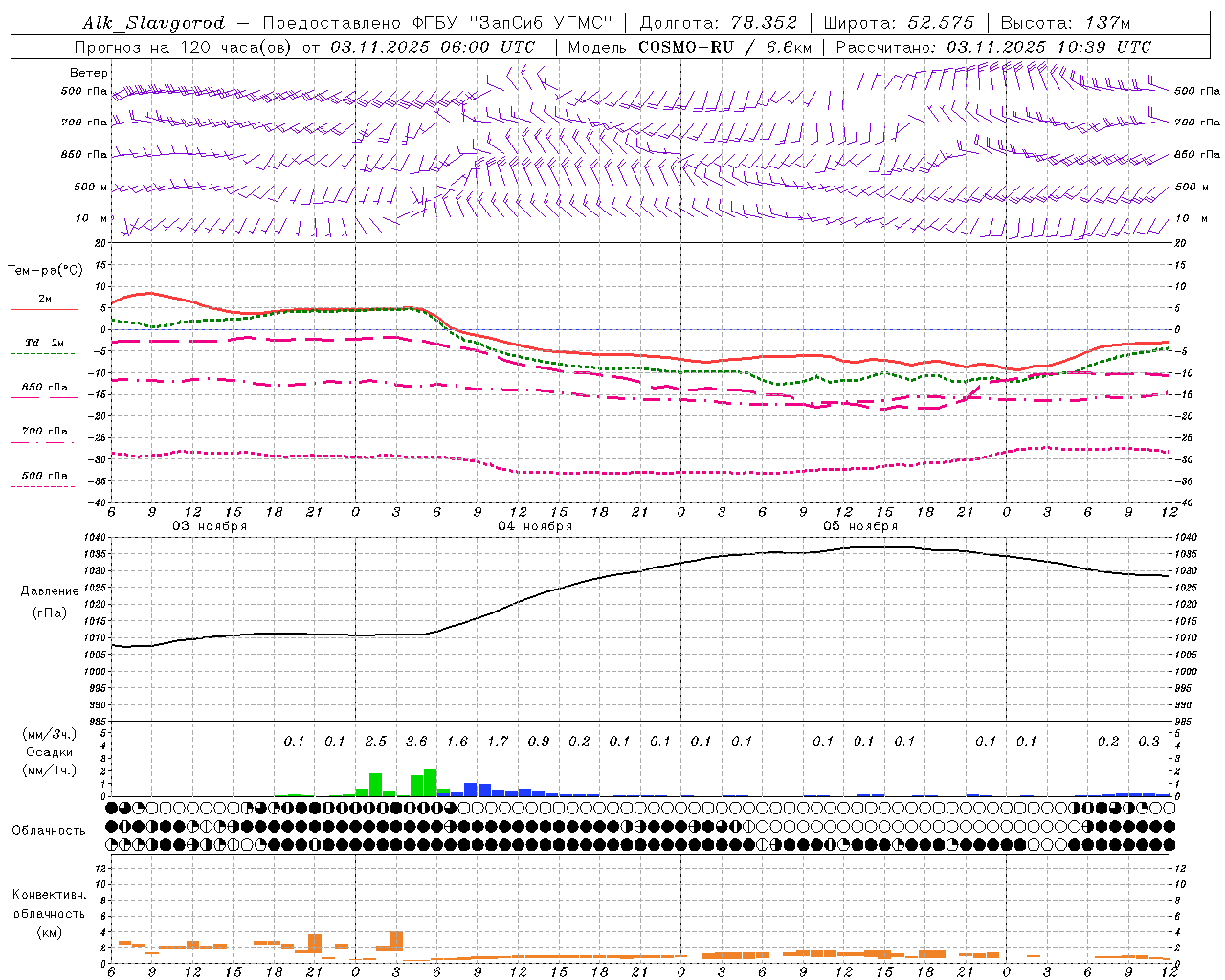Select the 1.6 precipitation total value

[x=457, y=741]
